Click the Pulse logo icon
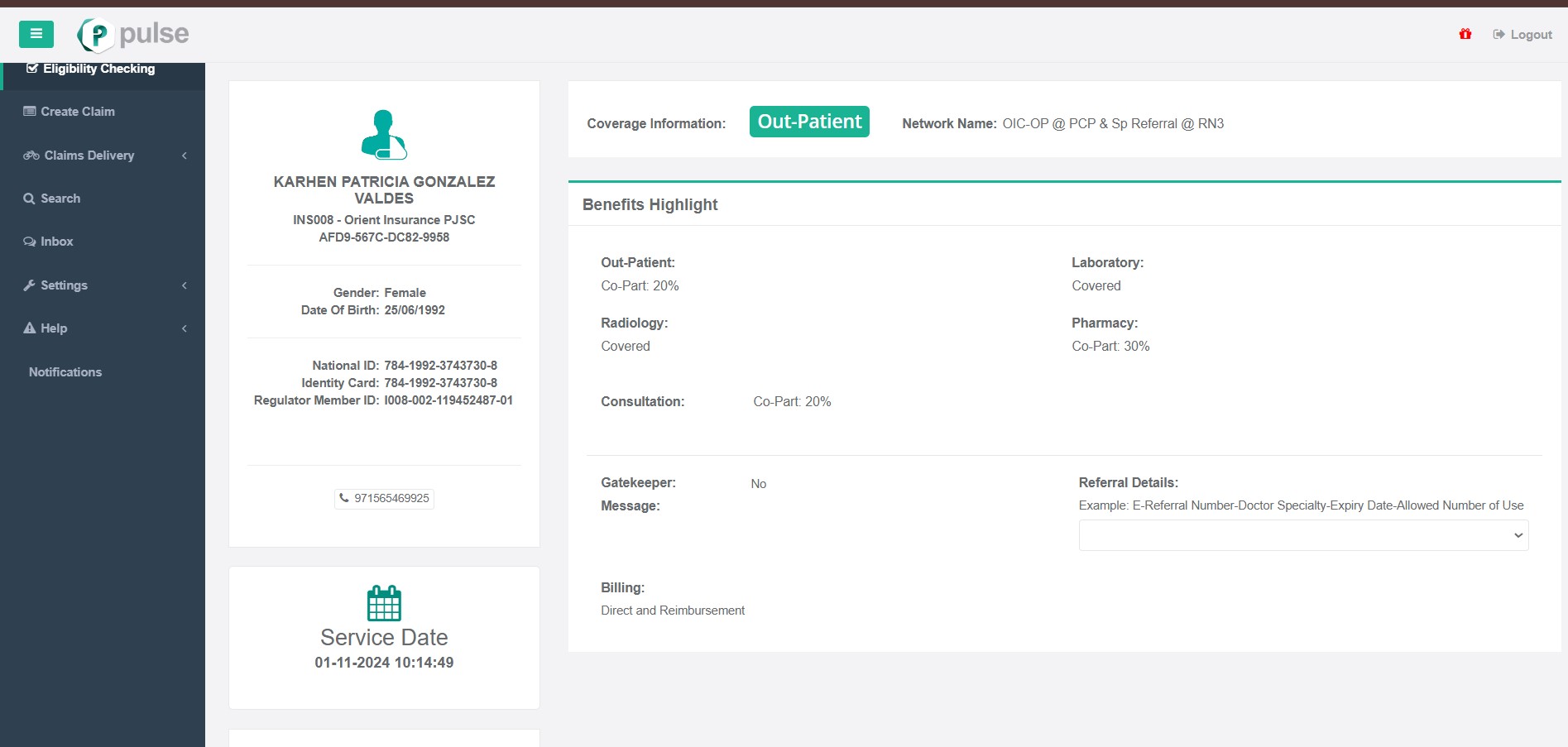The height and width of the screenshot is (747, 1568). click(96, 35)
